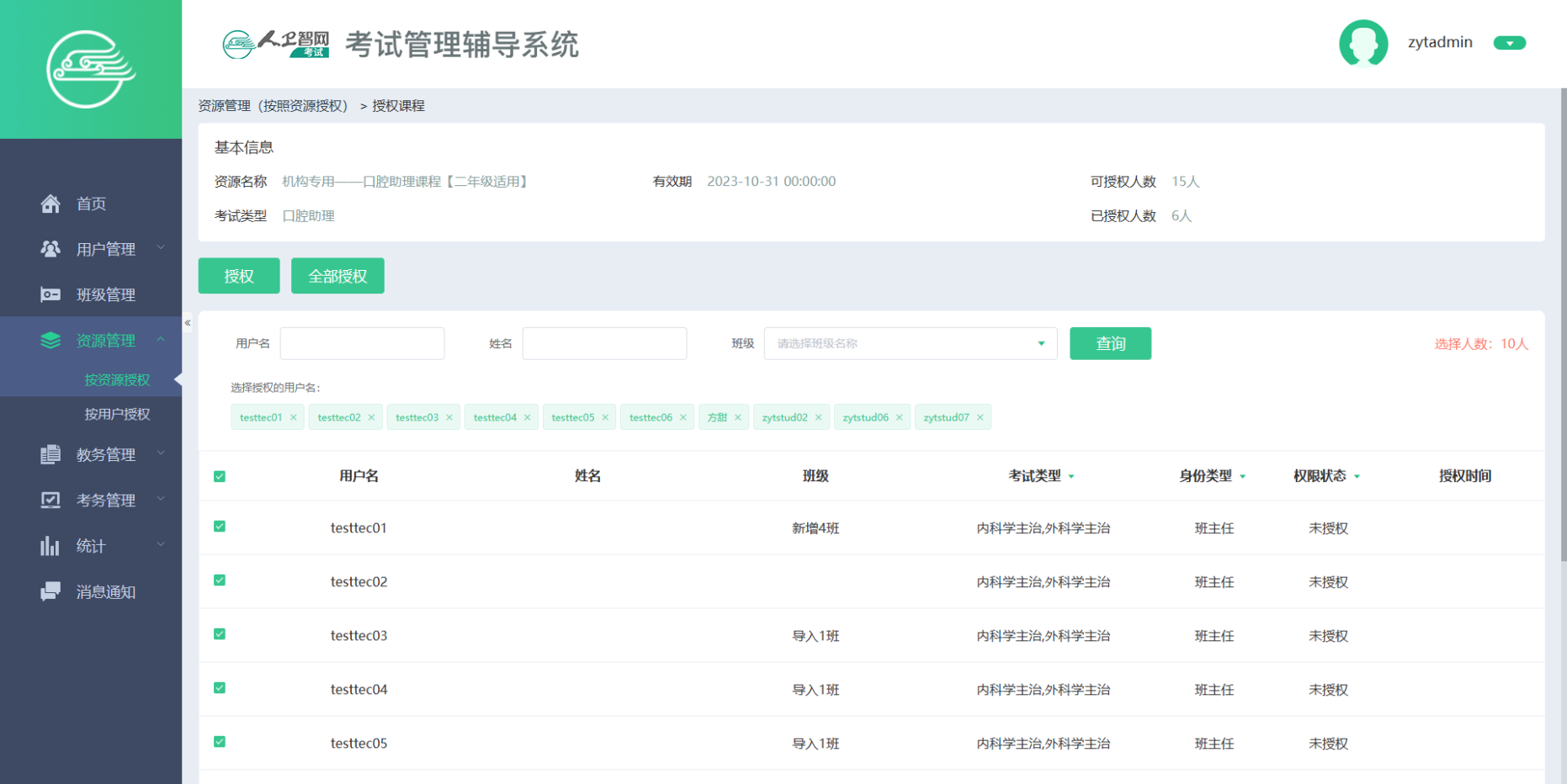The height and width of the screenshot is (784, 1567).
Task: Click the 授权 button
Action: pyautogui.click(x=238, y=275)
